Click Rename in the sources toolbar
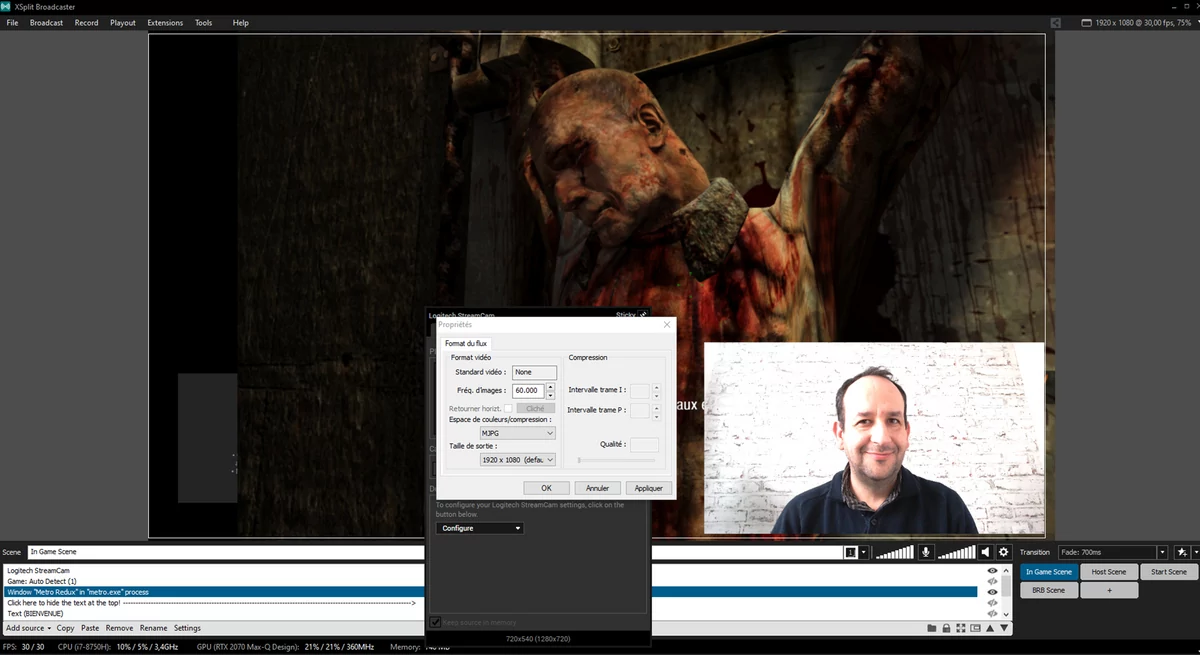The image size is (1200, 655). [153, 628]
